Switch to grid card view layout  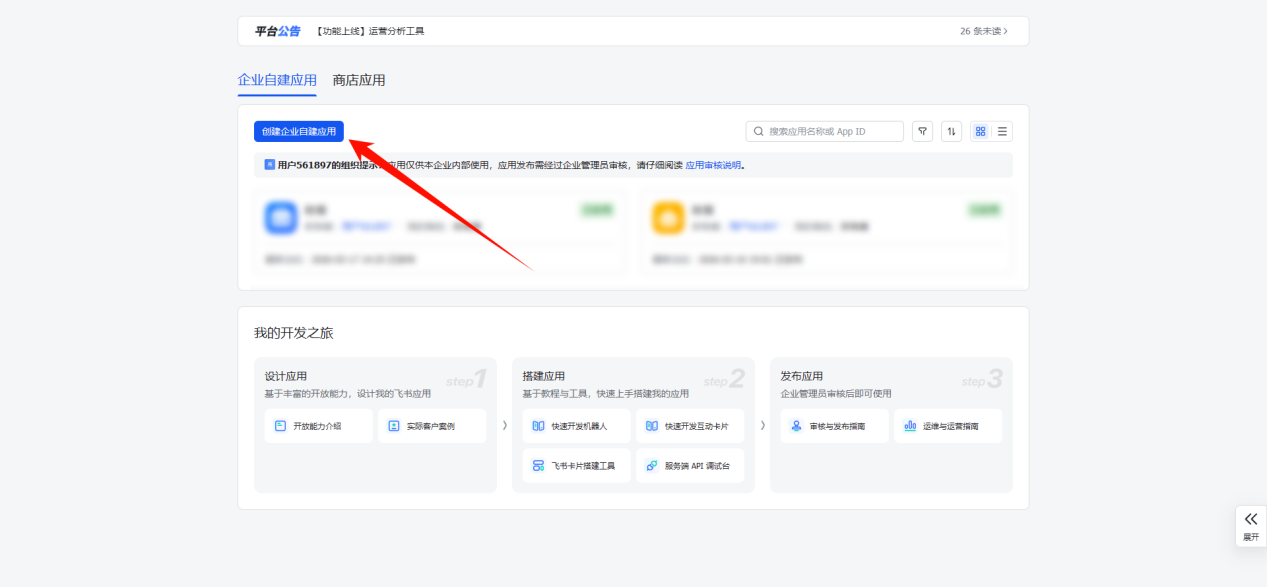(983, 131)
